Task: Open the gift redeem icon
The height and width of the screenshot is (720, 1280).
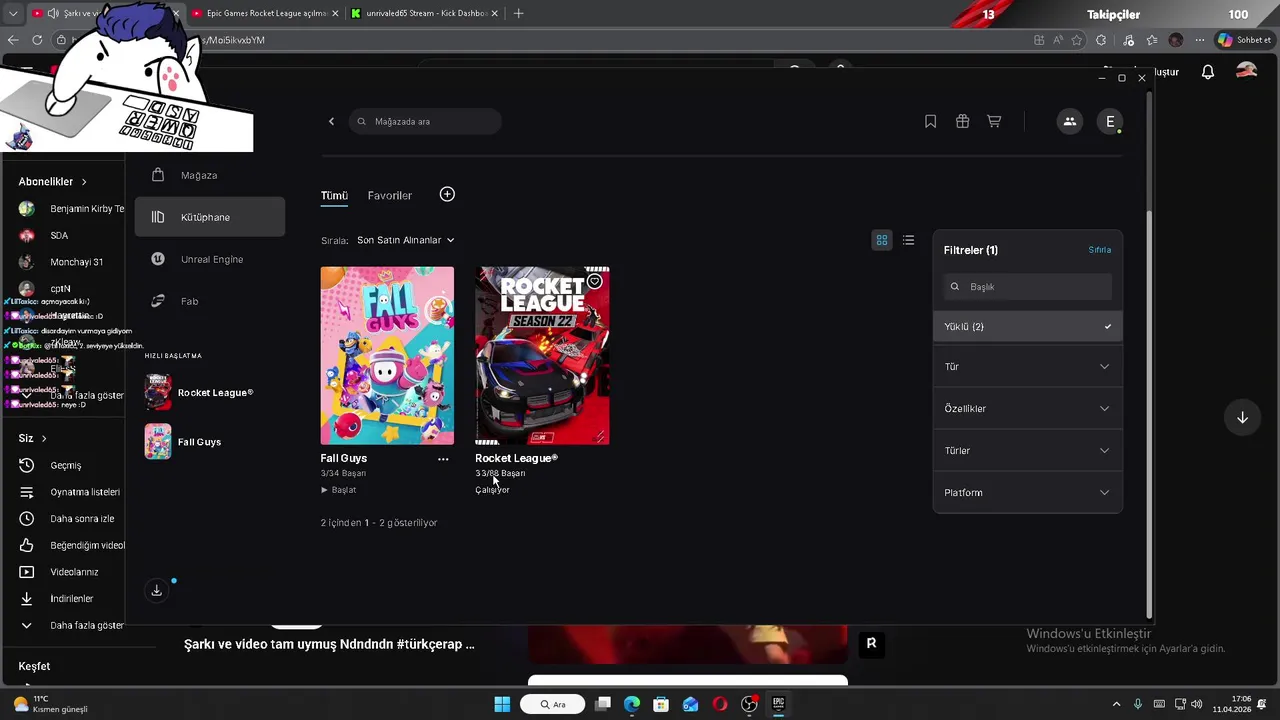Action: click(x=962, y=121)
